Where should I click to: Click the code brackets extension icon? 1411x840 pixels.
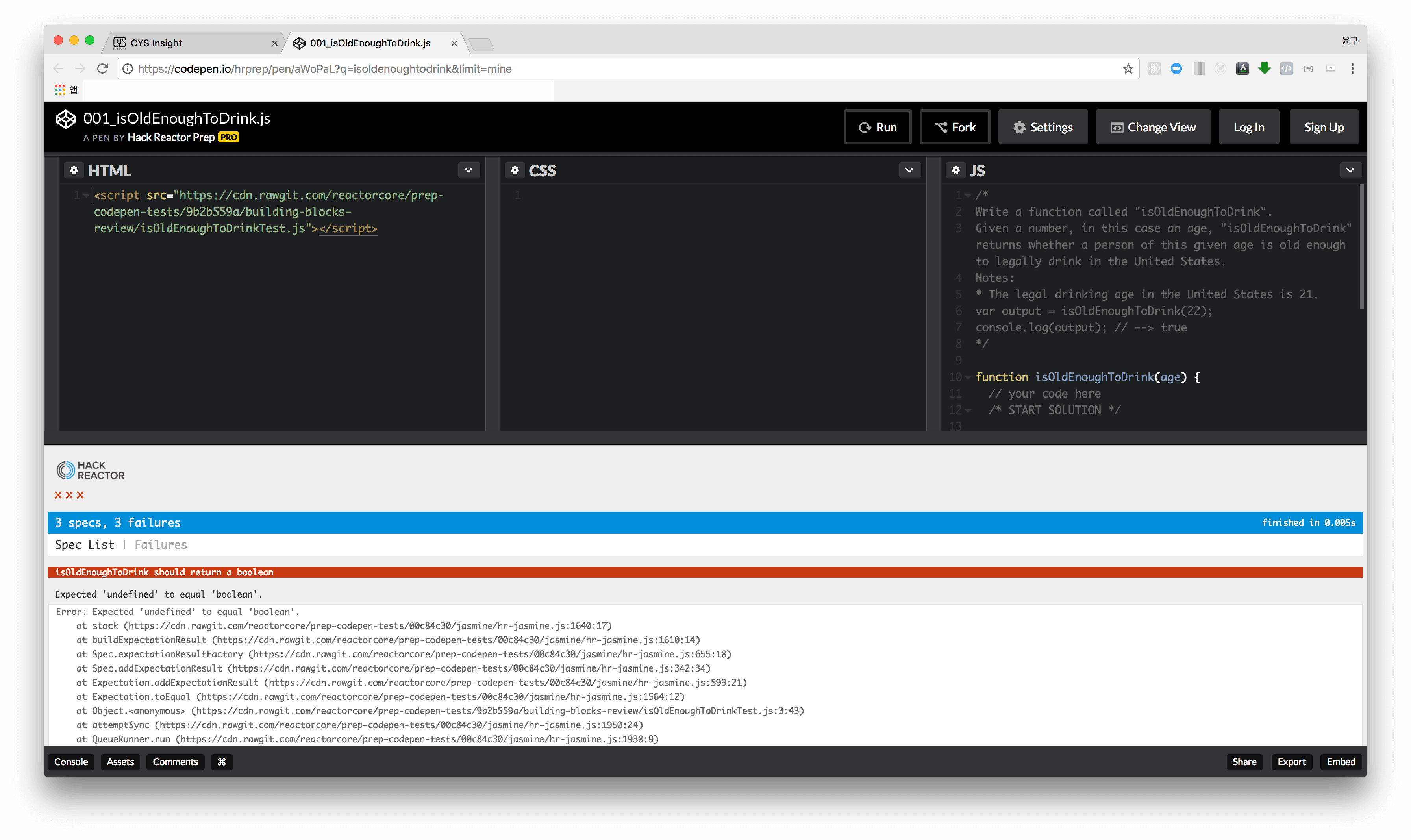point(1287,69)
